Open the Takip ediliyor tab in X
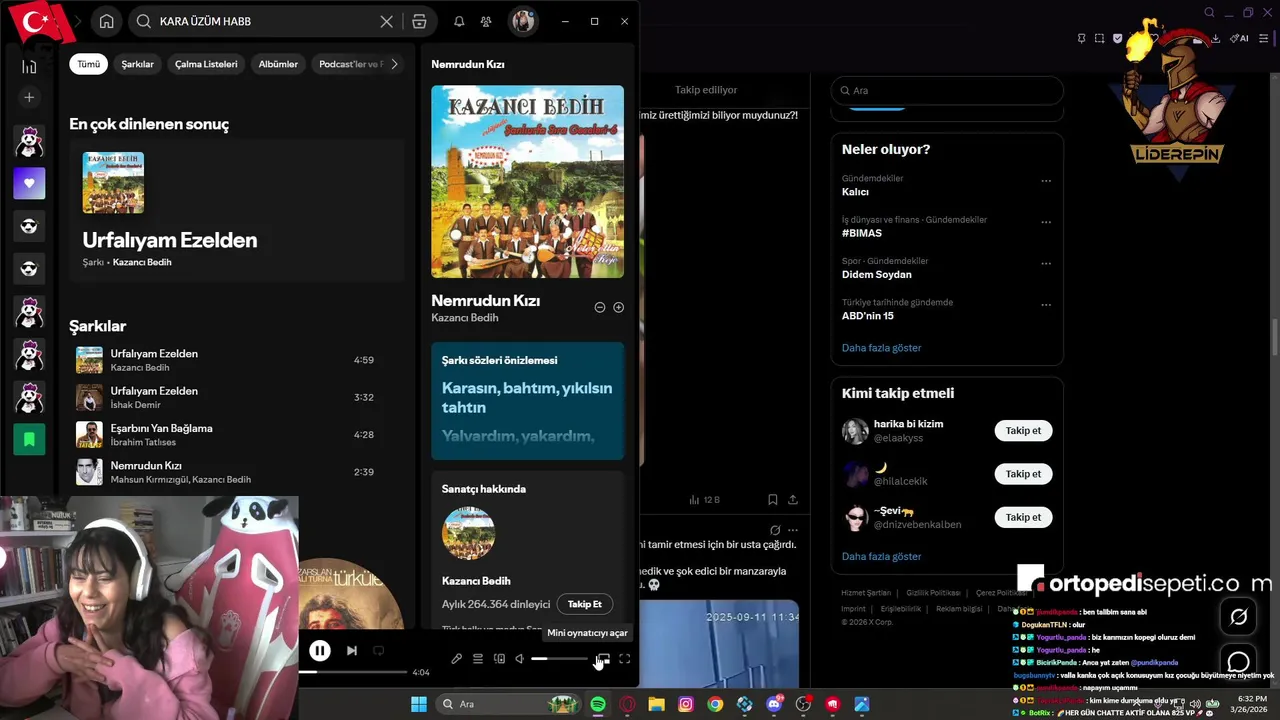This screenshot has width=1280, height=720. [x=706, y=90]
